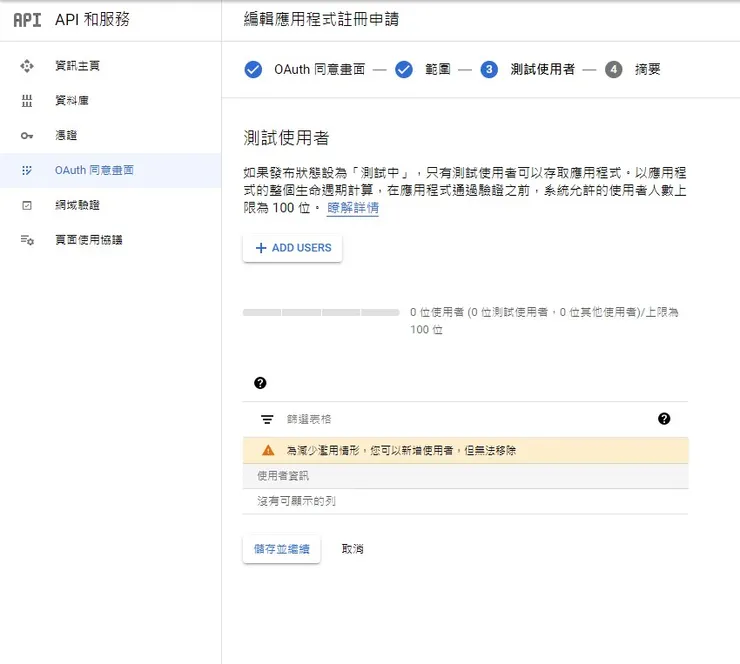Open 資訊主頁 dashboard icon in sidebar
The width and height of the screenshot is (740, 664).
[x=27, y=66]
